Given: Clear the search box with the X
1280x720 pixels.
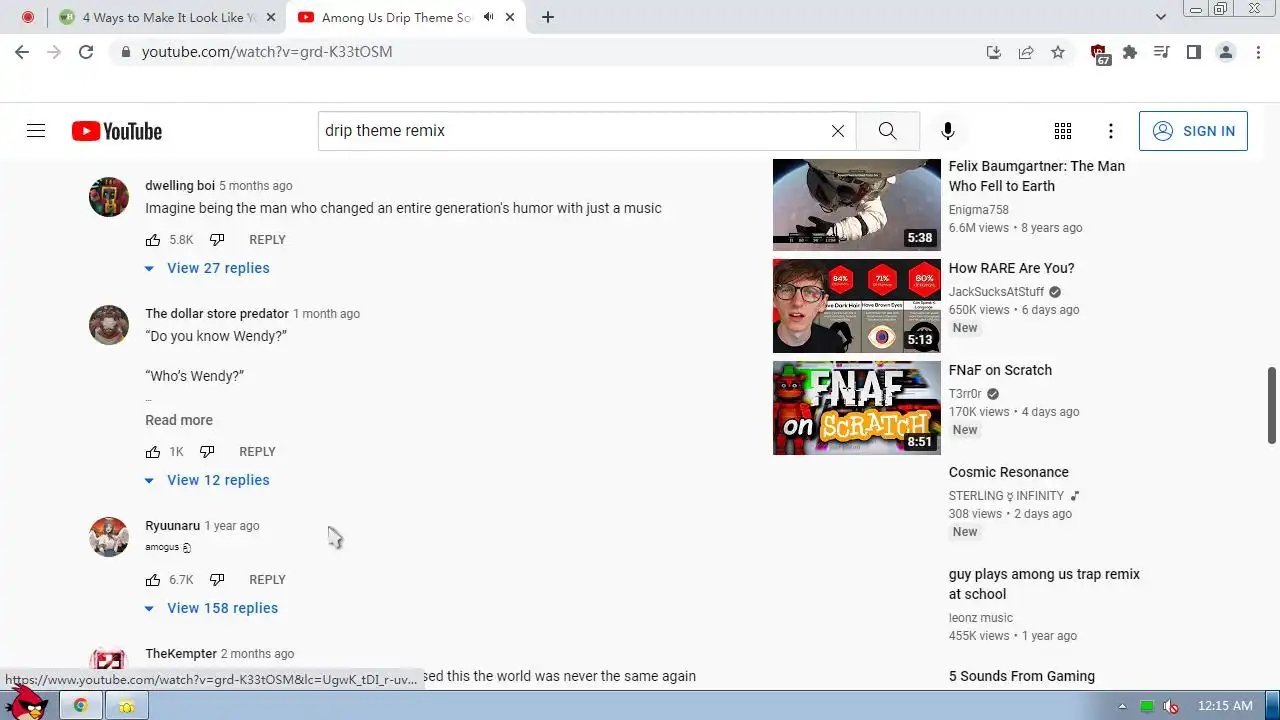Looking at the screenshot, I should [x=838, y=131].
